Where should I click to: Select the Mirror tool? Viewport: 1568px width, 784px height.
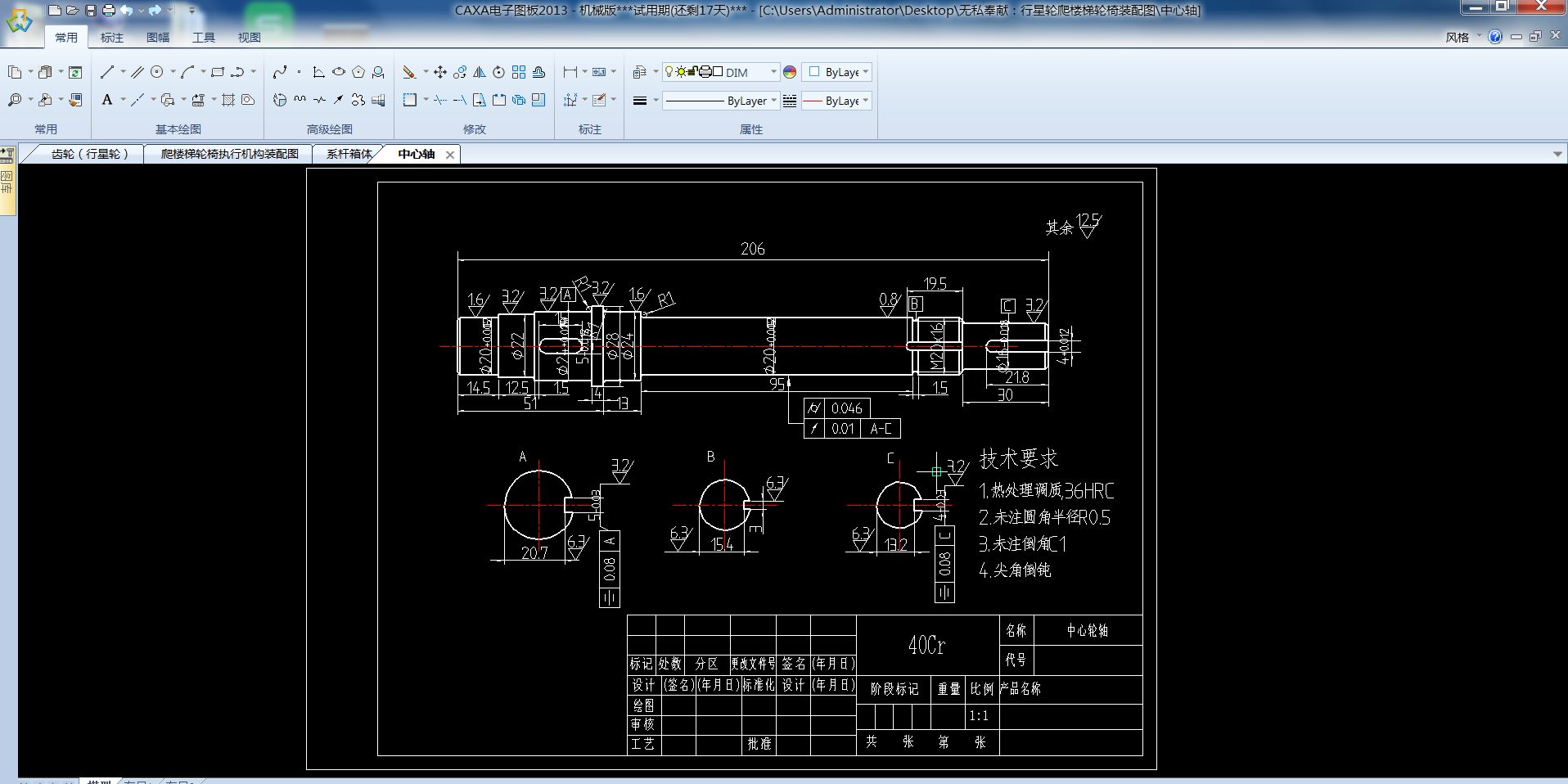480,72
